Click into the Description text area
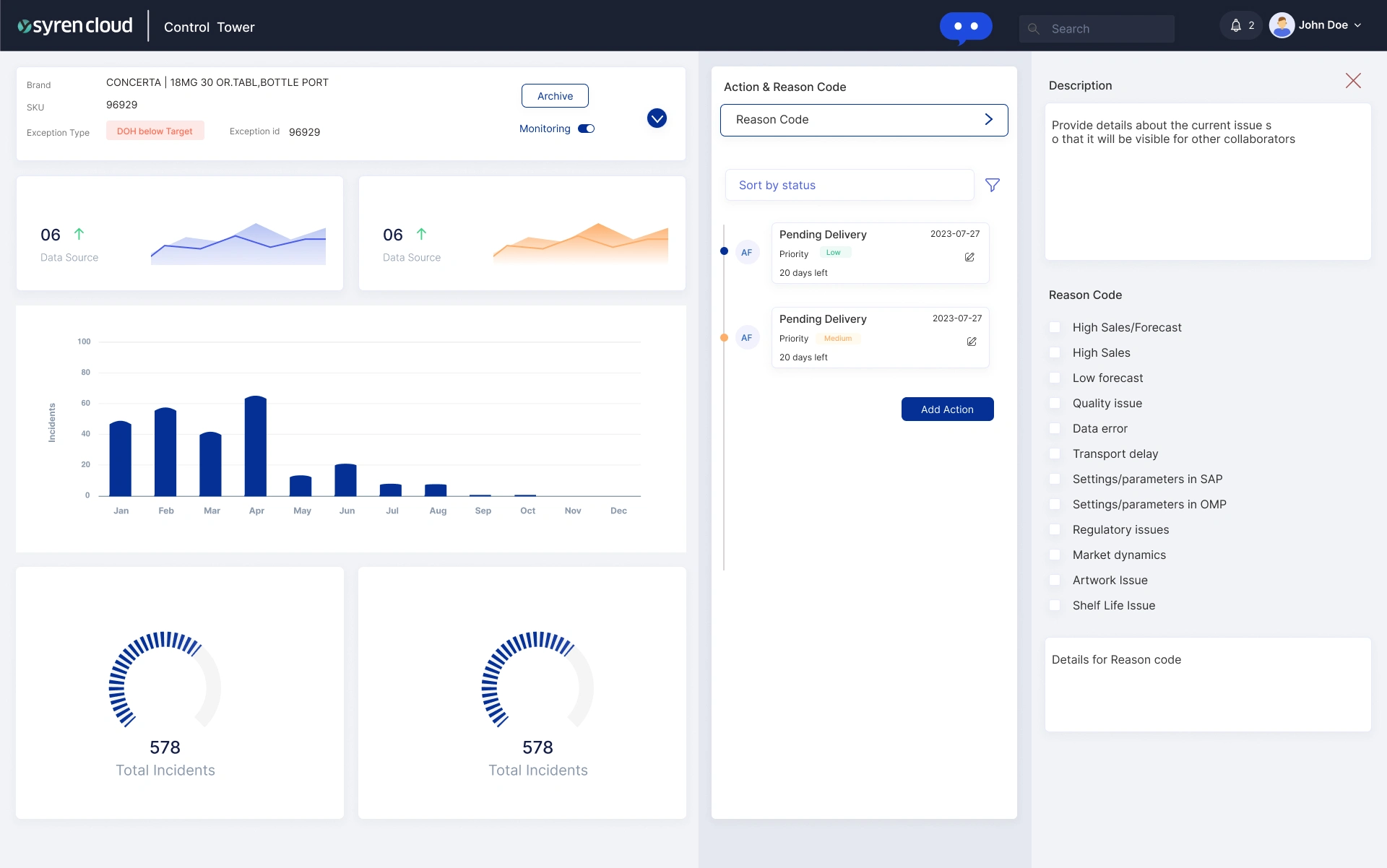The image size is (1387, 868). pos(1208,181)
